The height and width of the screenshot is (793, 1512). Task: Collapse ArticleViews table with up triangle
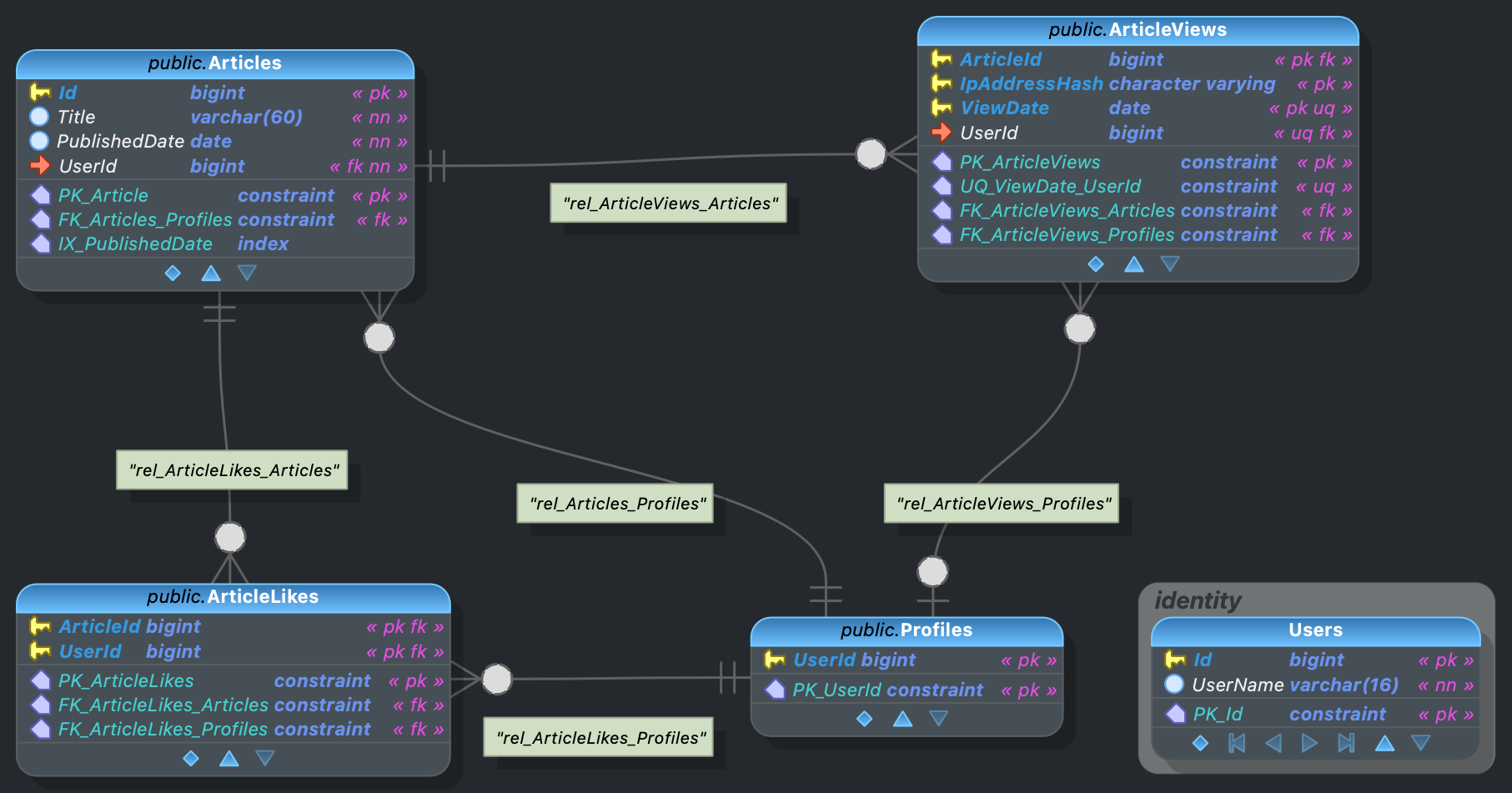[1133, 264]
